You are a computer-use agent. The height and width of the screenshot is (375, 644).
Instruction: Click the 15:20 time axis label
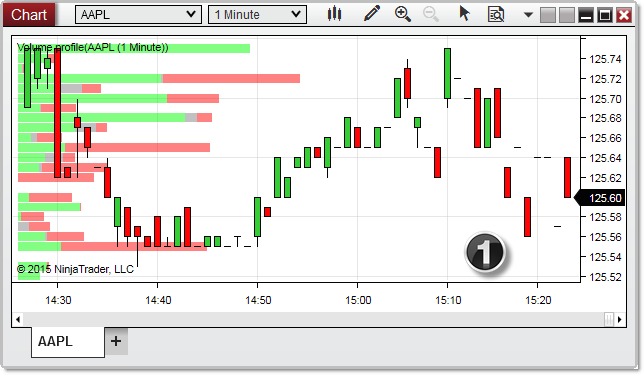(x=538, y=300)
